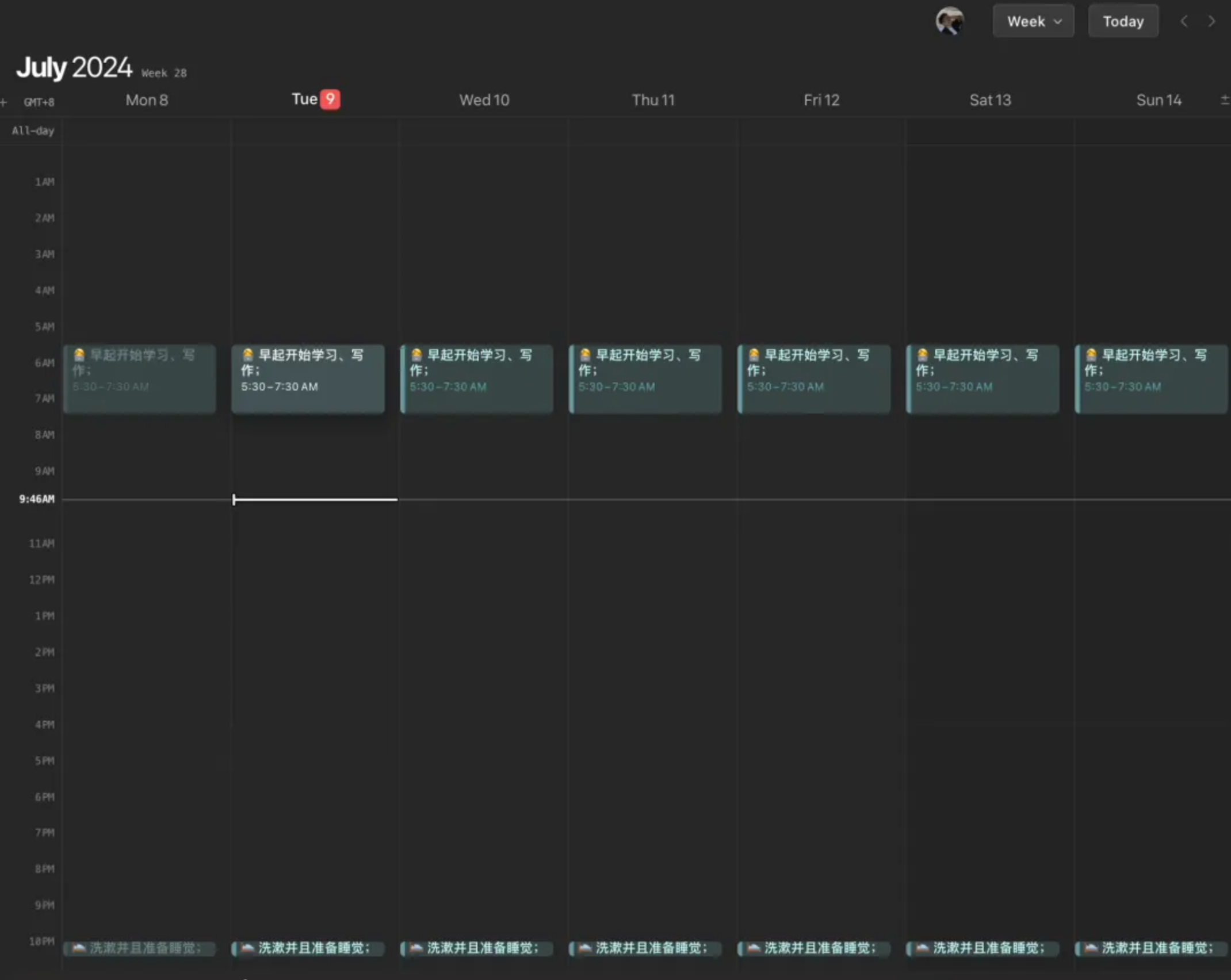
Task: Click bed emoji on Wednesday night event
Action: (416, 947)
